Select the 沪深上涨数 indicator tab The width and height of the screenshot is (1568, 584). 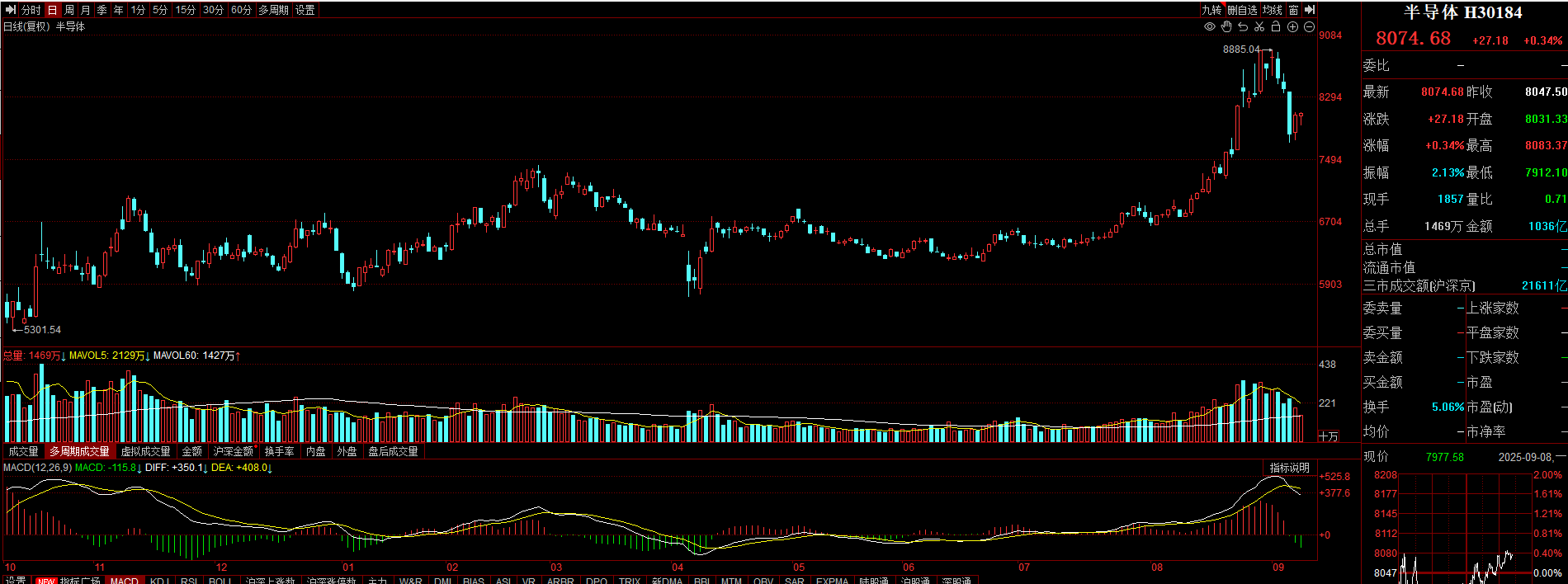[x=270, y=581]
